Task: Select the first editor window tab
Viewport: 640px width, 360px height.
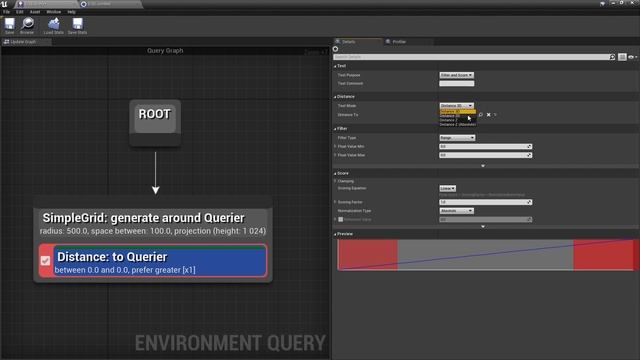Action: [x=46, y=4]
